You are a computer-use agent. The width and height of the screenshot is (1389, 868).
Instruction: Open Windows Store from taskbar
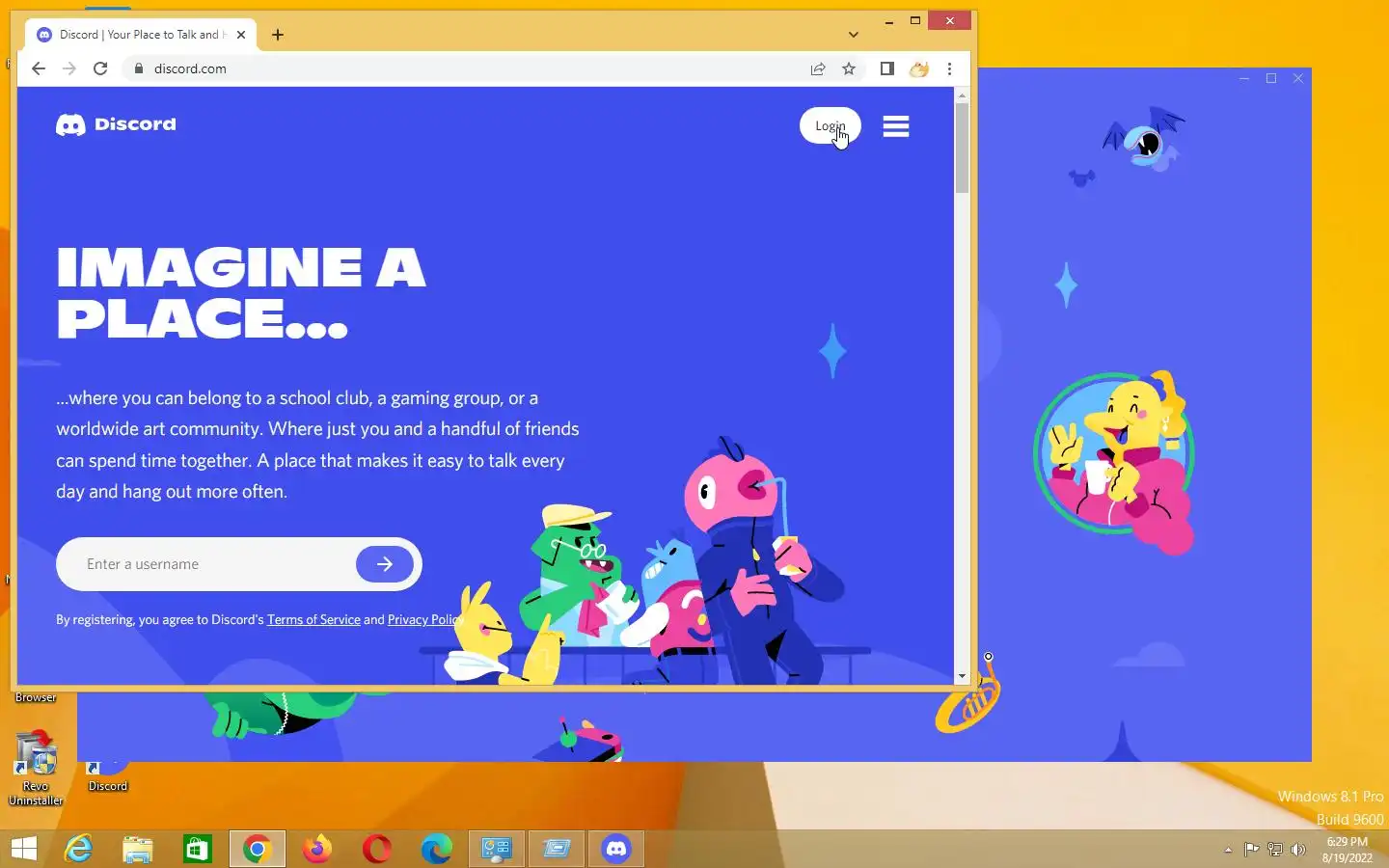point(198,849)
